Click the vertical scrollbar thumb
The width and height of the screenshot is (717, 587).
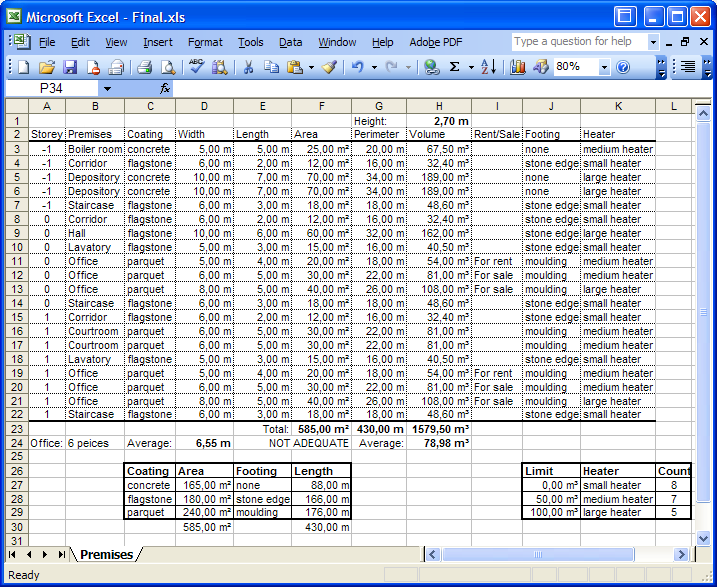[x=703, y=312]
